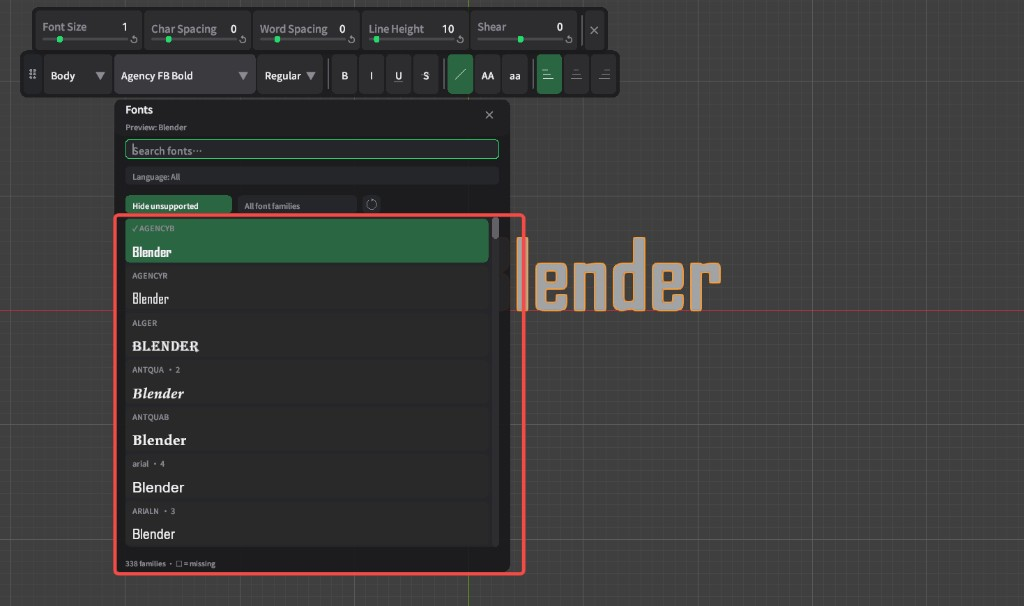This screenshot has height=606, width=1024.
Task: Open the Regular font weight dropdown
Action: (290, 76)
